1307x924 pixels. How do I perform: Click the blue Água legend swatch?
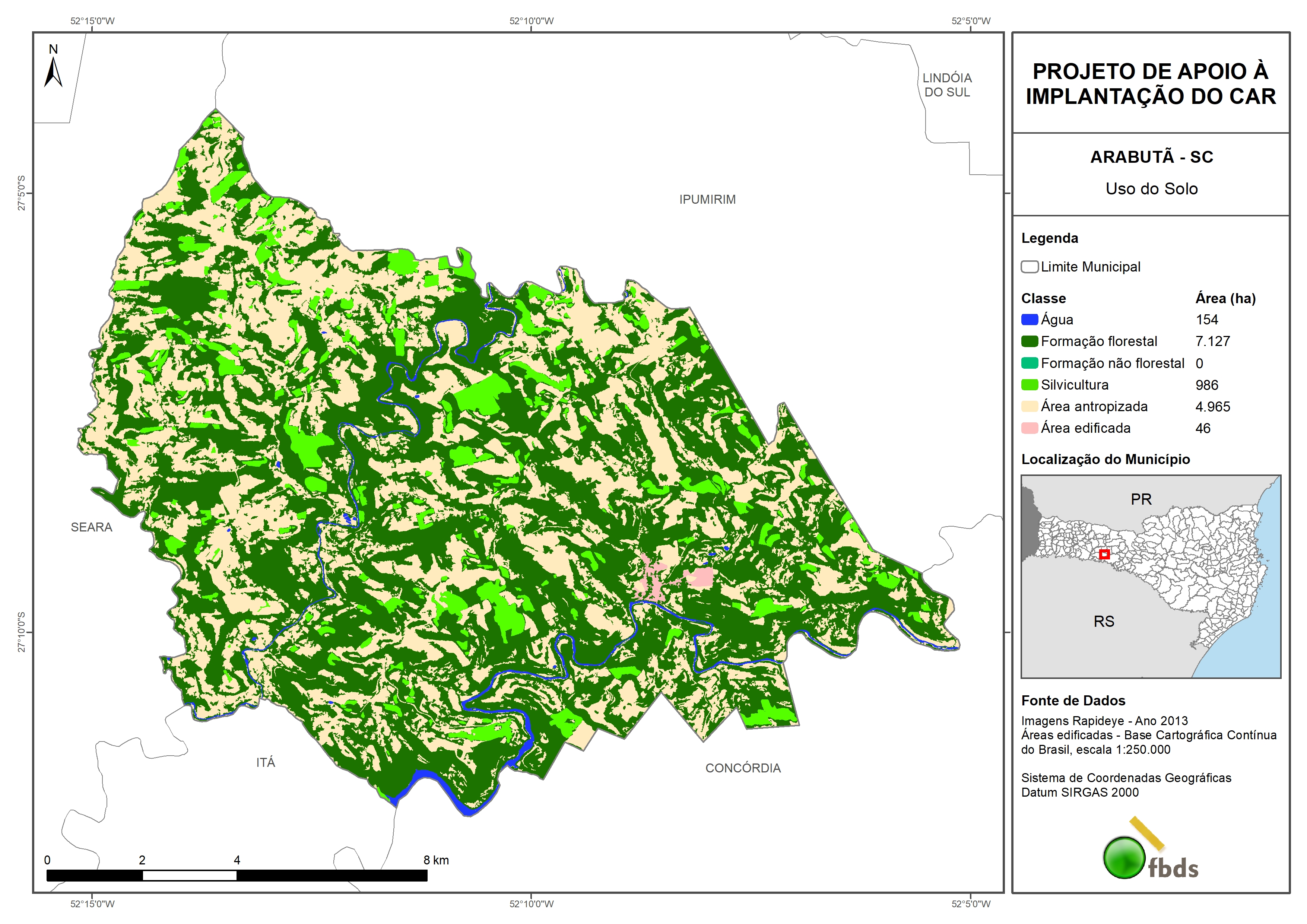(1029, 320)
